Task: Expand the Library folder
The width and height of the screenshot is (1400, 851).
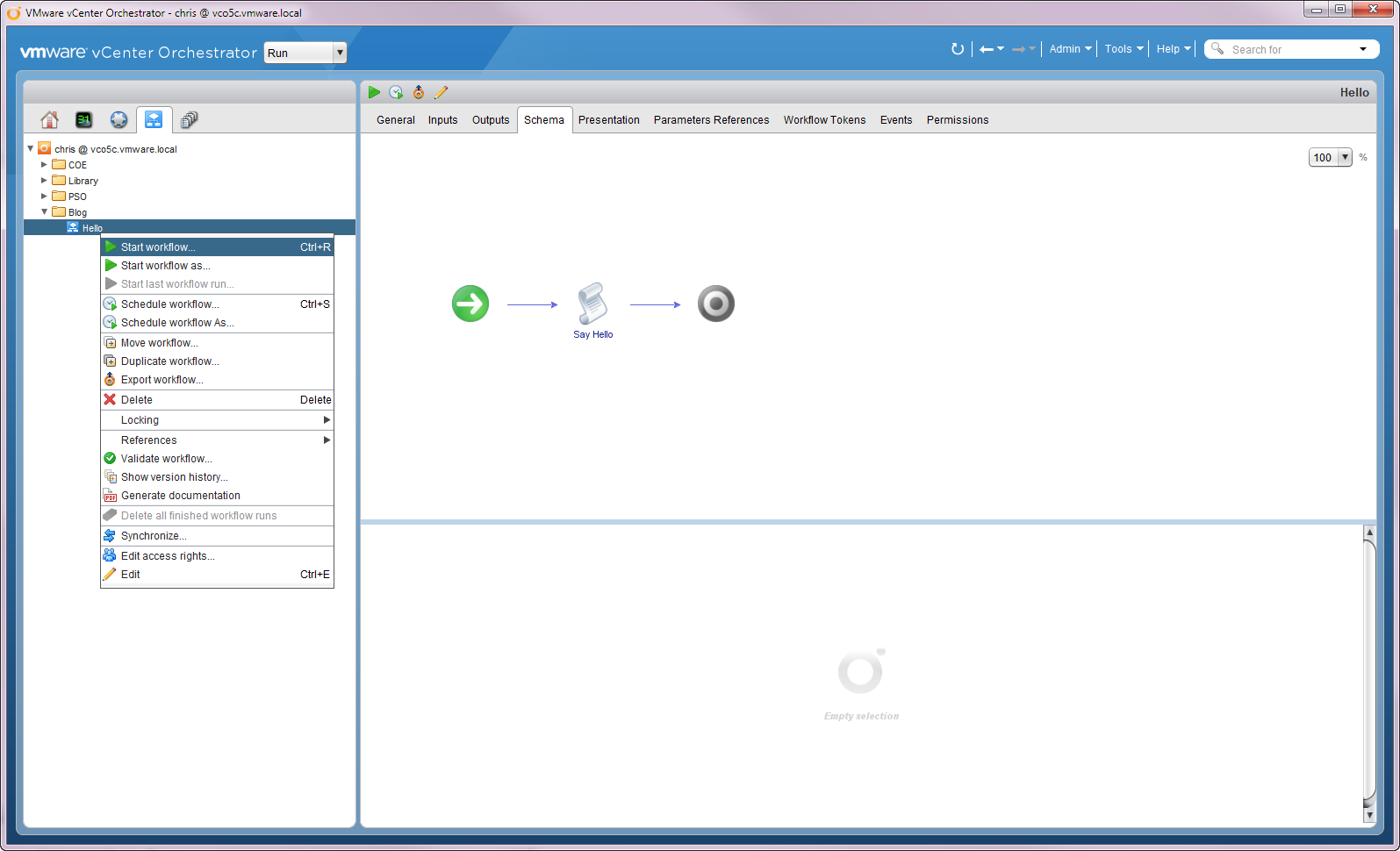Action: (44, 181)
